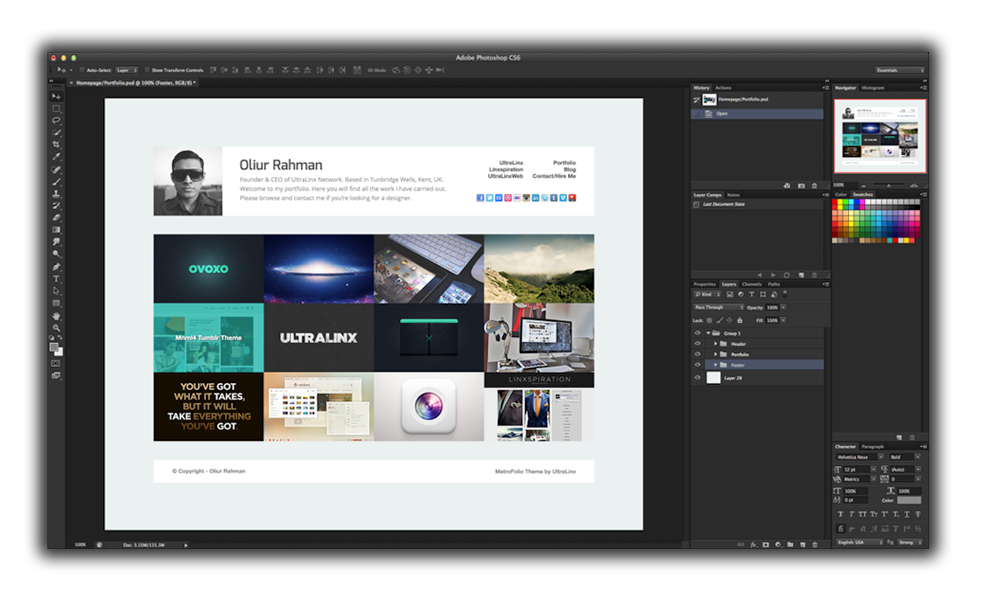Add a layer style with the fx icon
Viewport: 981px width, 600px height.
point(753,545)
